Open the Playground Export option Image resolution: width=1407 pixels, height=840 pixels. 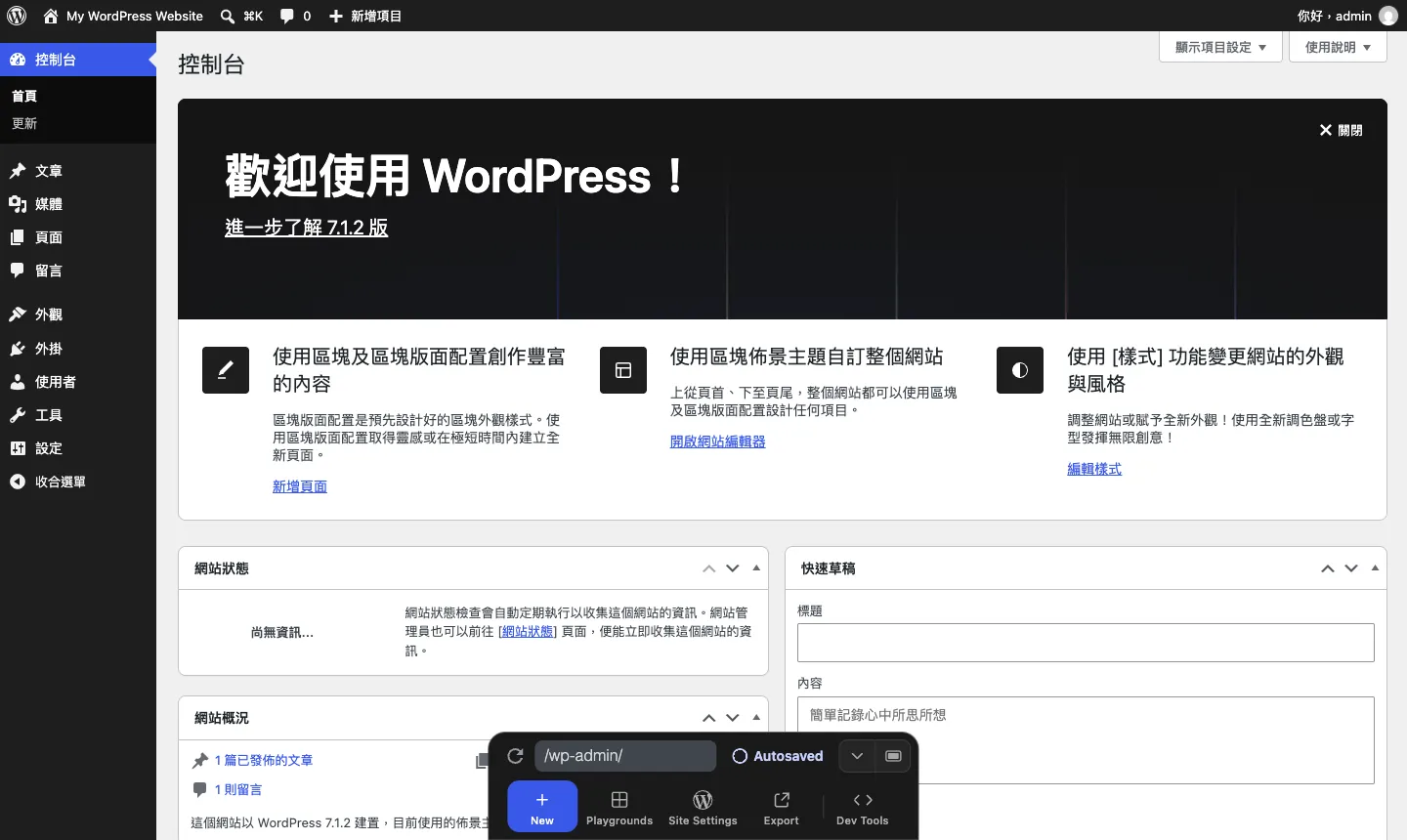click(x=782, y=808)
